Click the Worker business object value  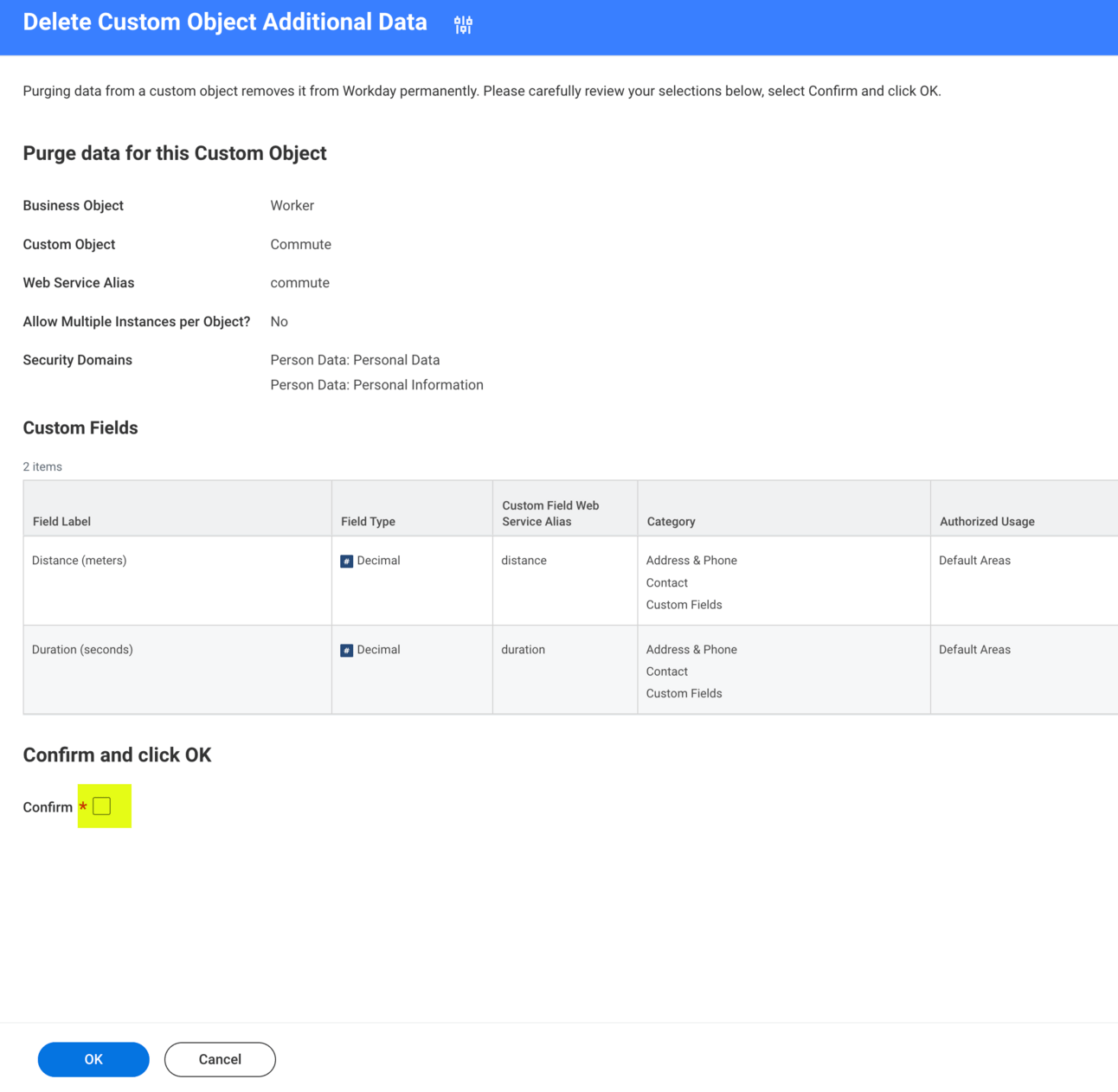tap(292, 206)
